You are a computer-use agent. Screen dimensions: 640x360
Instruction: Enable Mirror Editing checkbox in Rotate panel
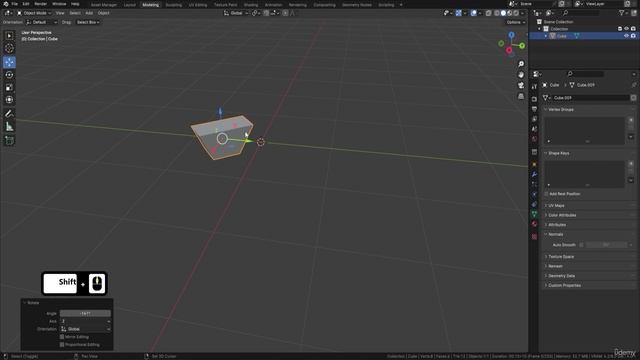coord(62,337)
